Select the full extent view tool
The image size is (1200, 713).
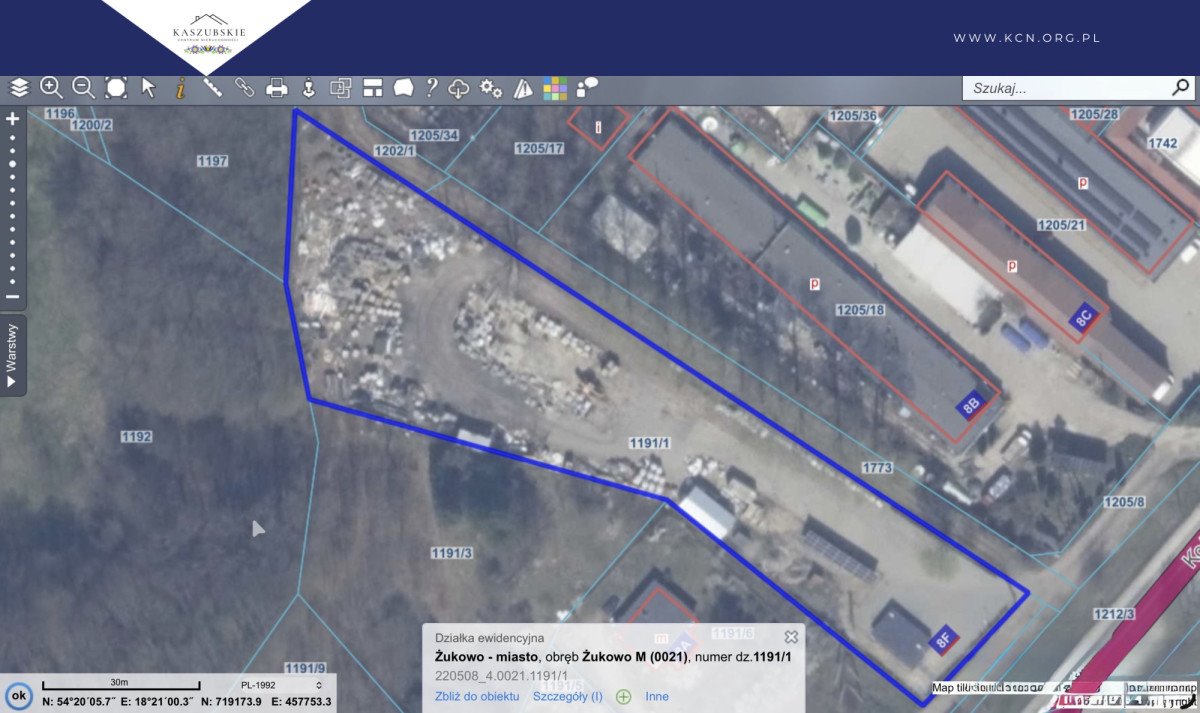pos(116,88)
